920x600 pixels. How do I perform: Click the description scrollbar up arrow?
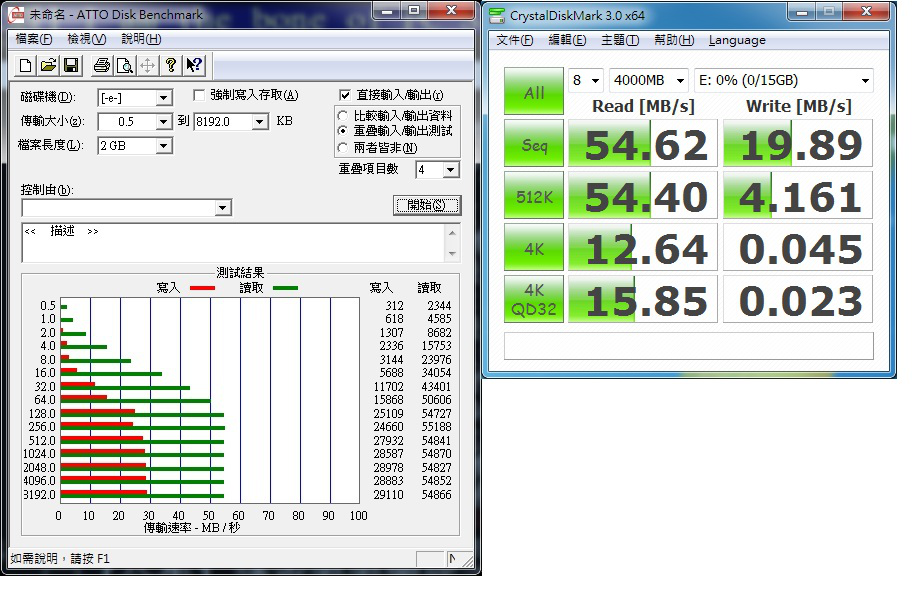[x=452, y=233]
